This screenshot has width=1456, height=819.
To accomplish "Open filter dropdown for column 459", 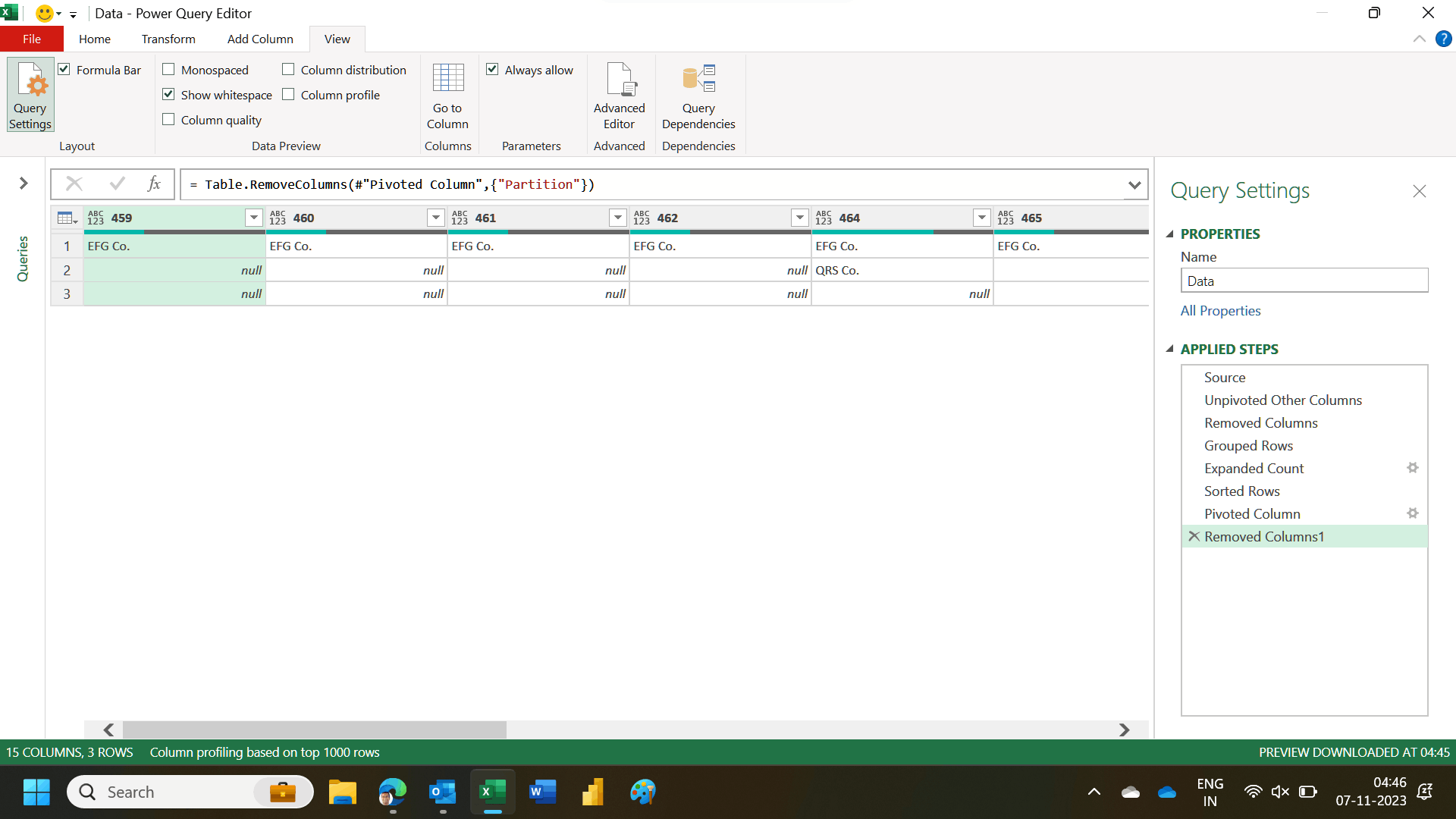I will pos(253,218).
